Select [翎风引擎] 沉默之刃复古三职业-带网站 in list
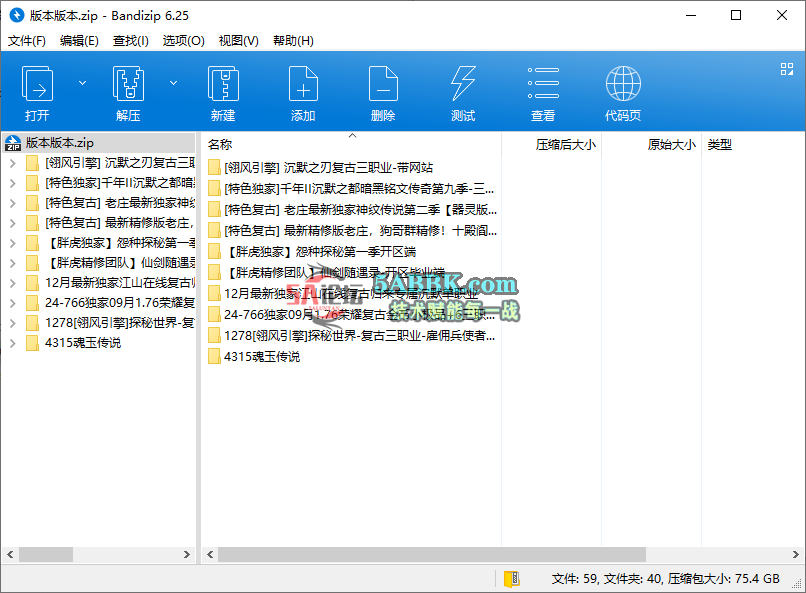The image size is (806, 593). (328, 168)
